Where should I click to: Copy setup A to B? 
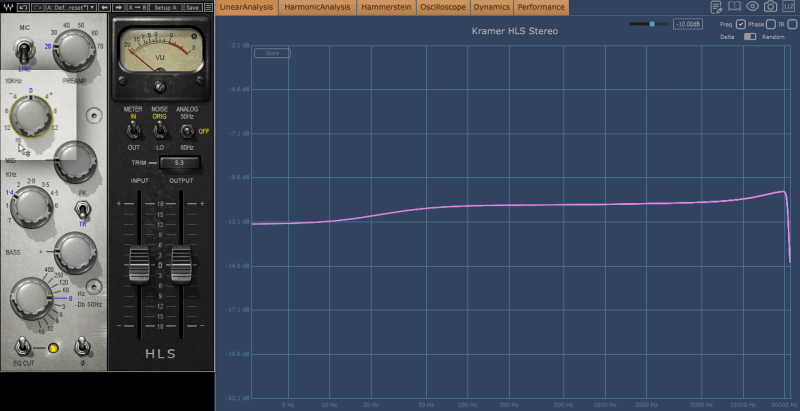[x=137, y=7]
